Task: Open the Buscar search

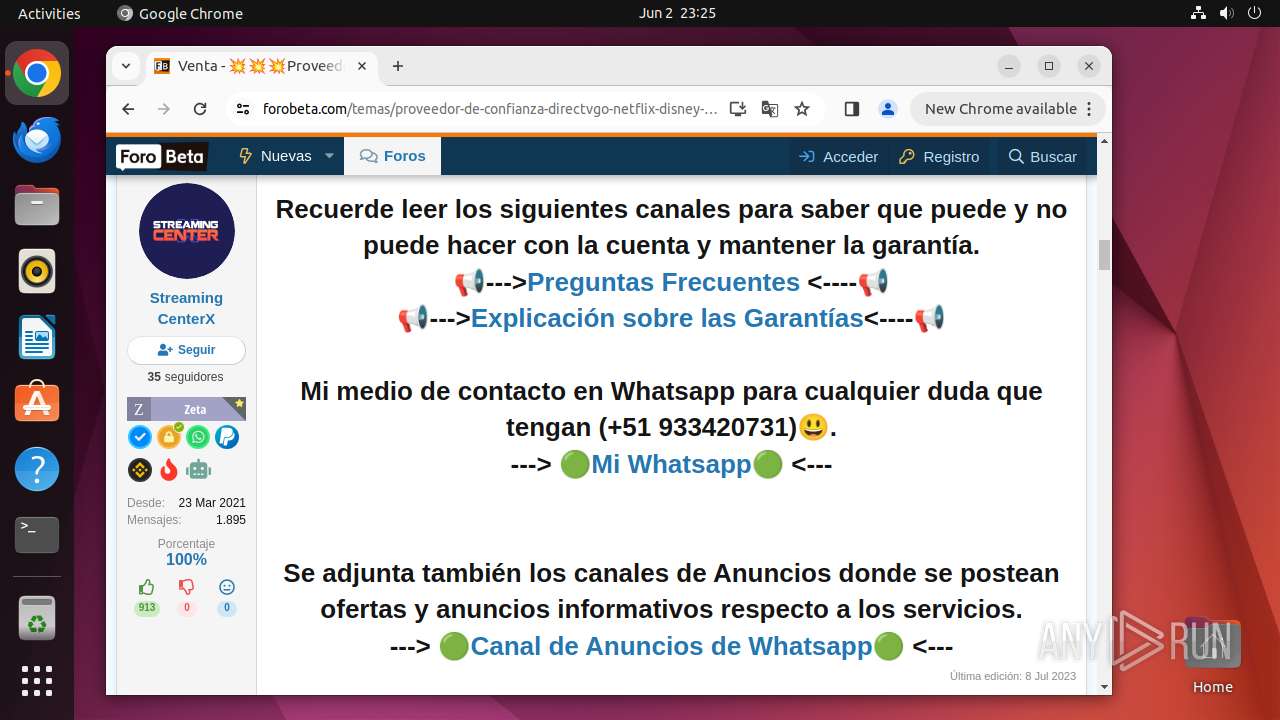Action: click(1042, 157)
